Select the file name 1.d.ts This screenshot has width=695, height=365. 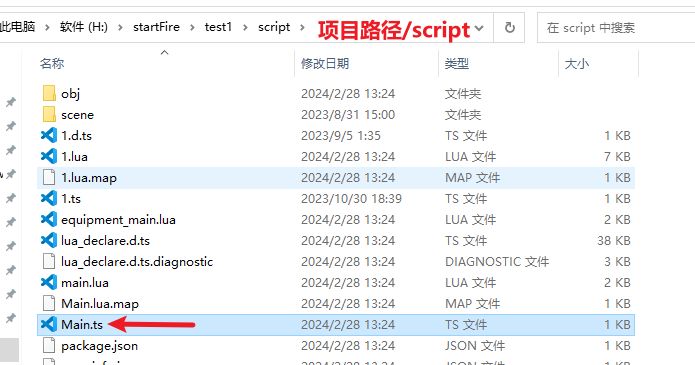(x=76, y=136)
